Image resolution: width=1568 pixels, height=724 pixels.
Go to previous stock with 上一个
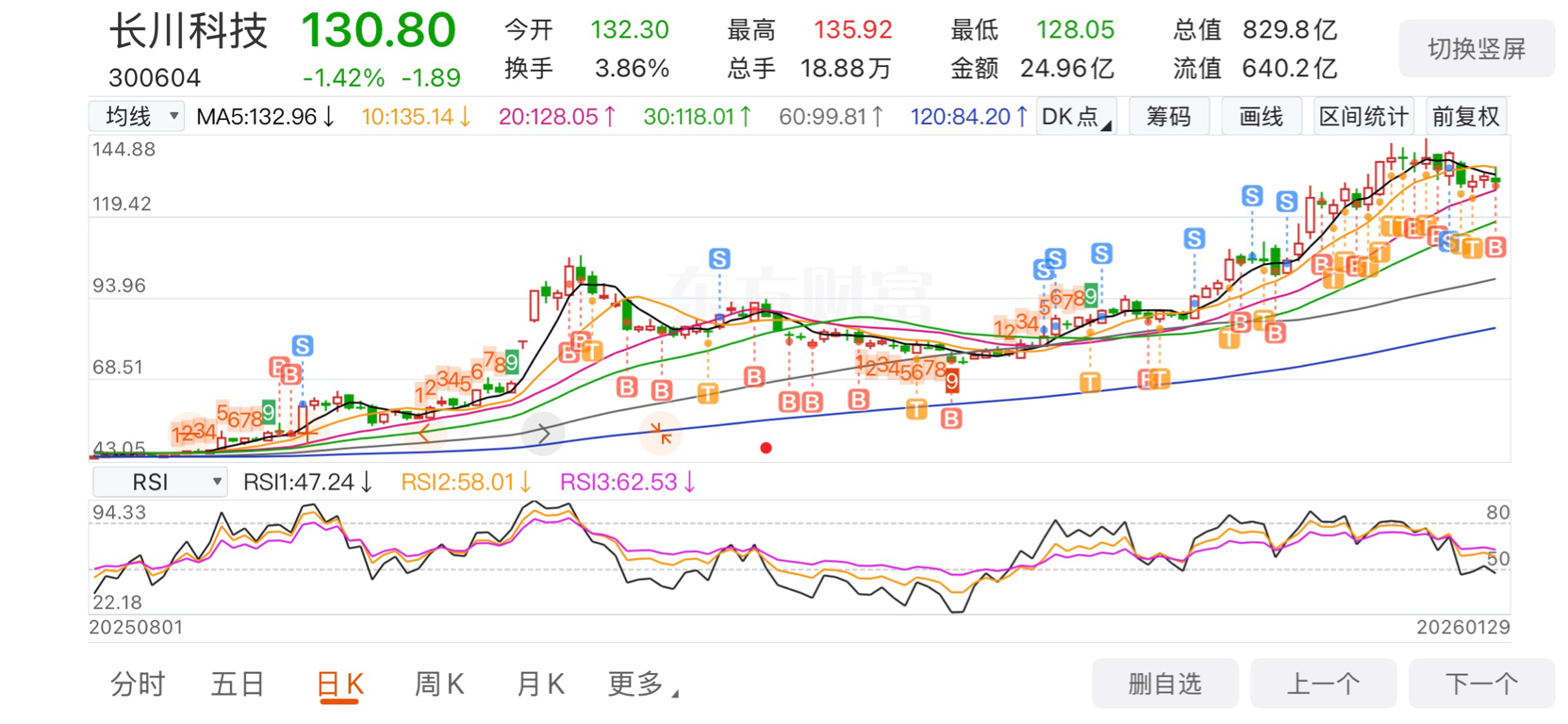[x=1324, y=683]
